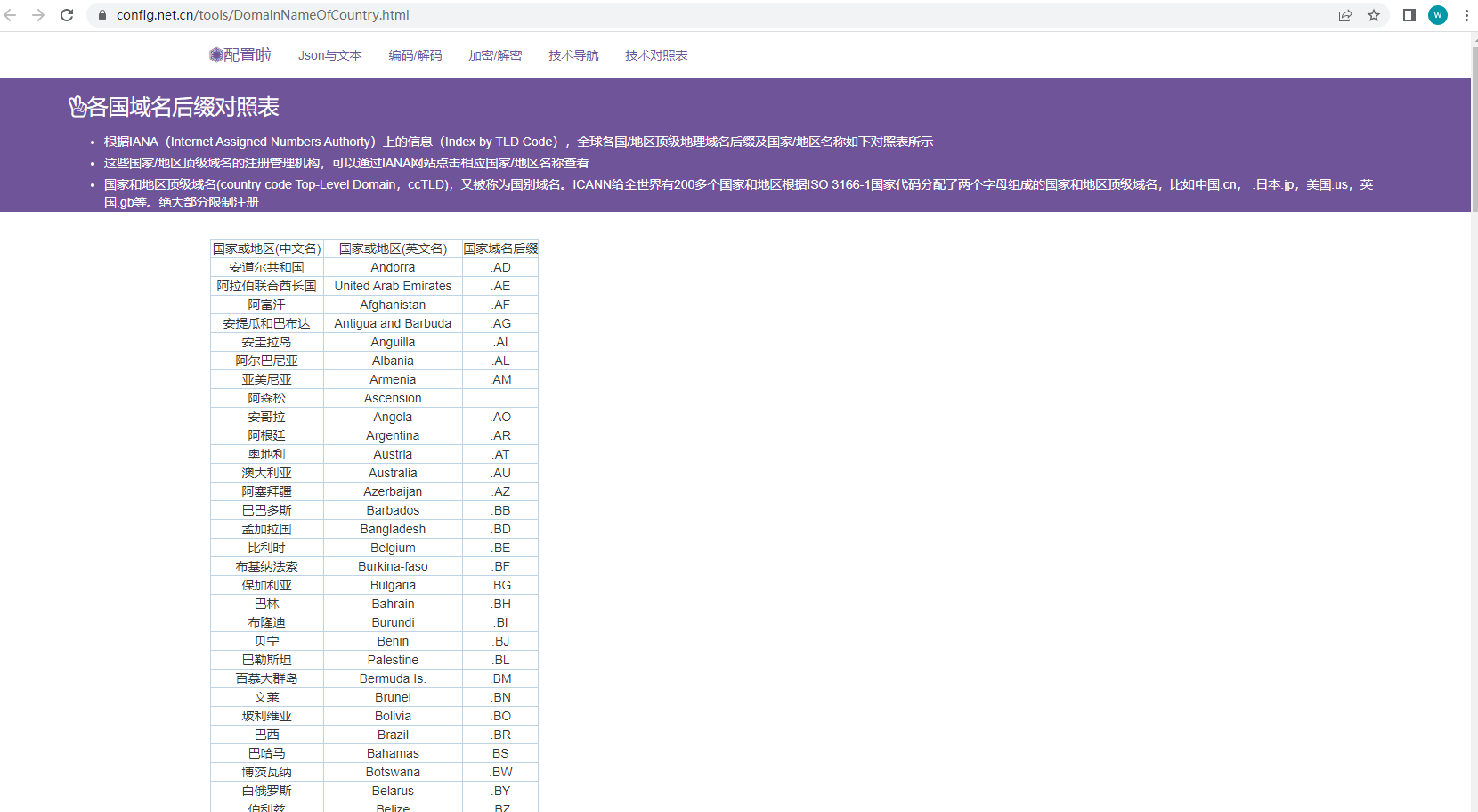Reload the current page

pyautogui.click(x=67, y=15)
